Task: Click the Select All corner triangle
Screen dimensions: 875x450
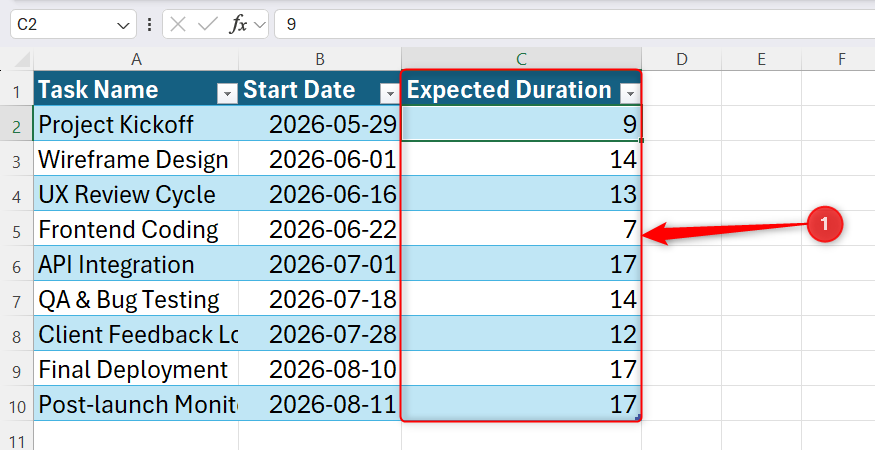Action: [21, 60]
